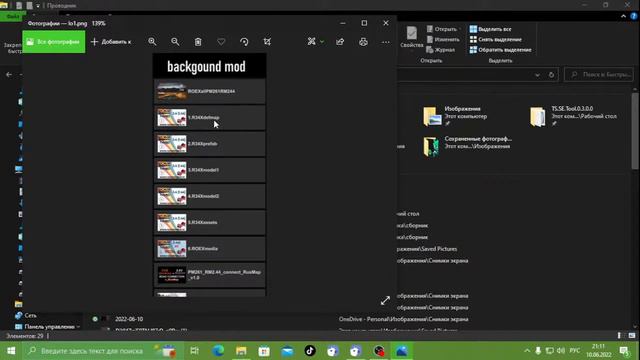Click Снять выделение (Select none)
640x360 pixels.
coord(496,39)
